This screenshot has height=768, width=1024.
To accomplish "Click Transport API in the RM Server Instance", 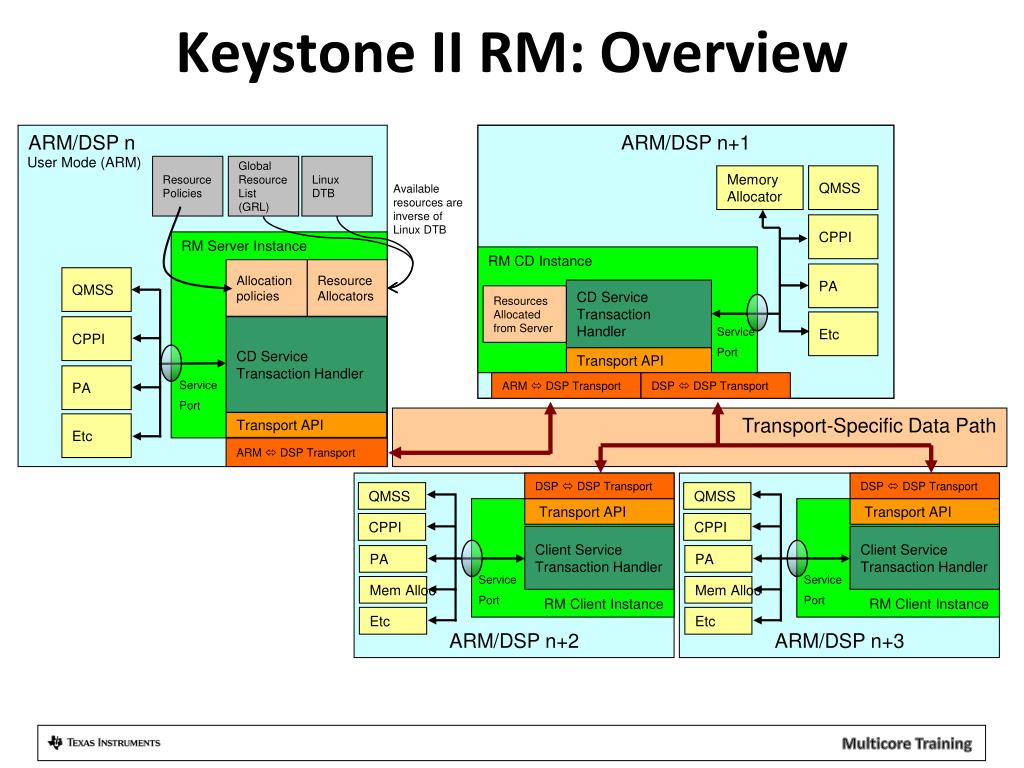I will pos(306,425).
